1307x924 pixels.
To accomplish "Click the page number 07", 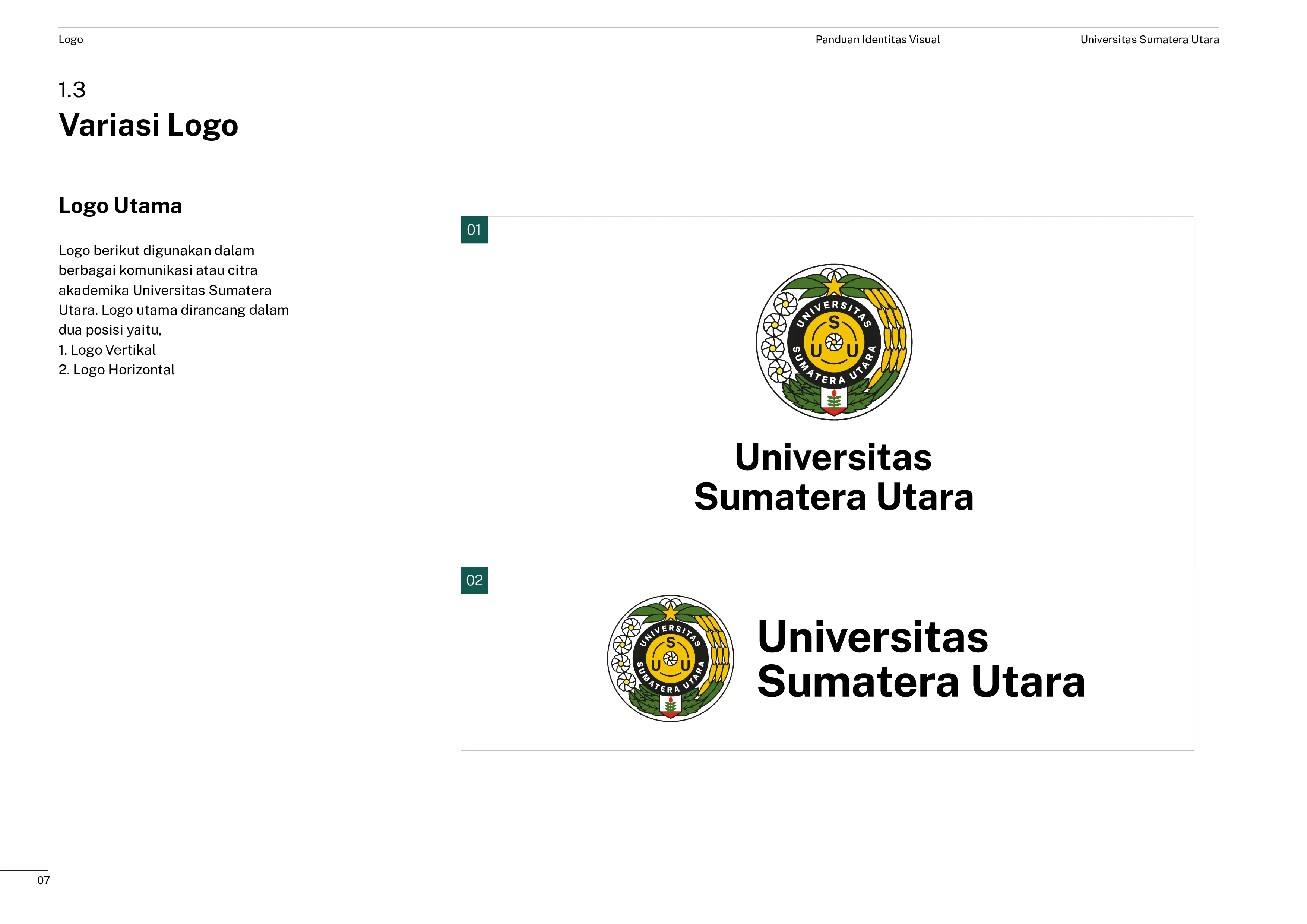I will (43, 881).
